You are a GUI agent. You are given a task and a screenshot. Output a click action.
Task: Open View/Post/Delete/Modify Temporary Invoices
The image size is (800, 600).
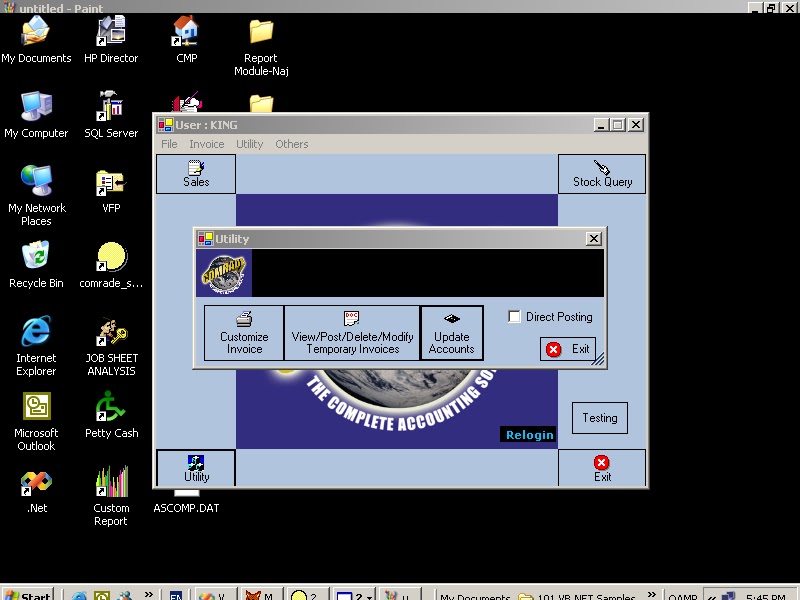[352, 332]
